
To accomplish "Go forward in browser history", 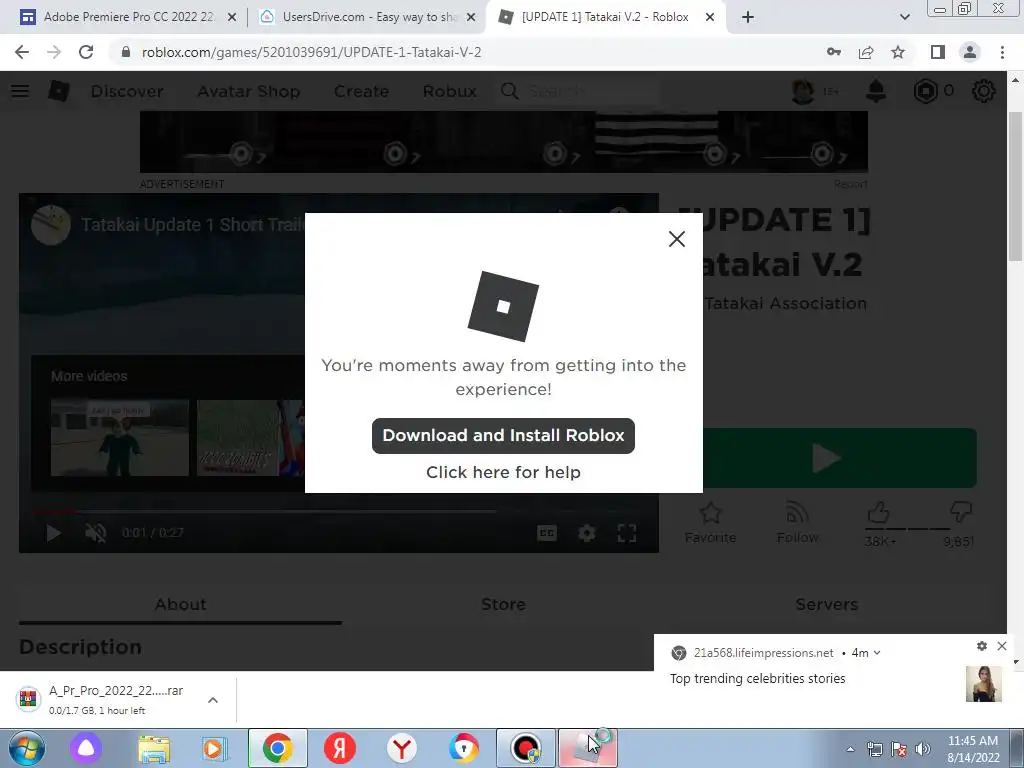I will 54,52.
